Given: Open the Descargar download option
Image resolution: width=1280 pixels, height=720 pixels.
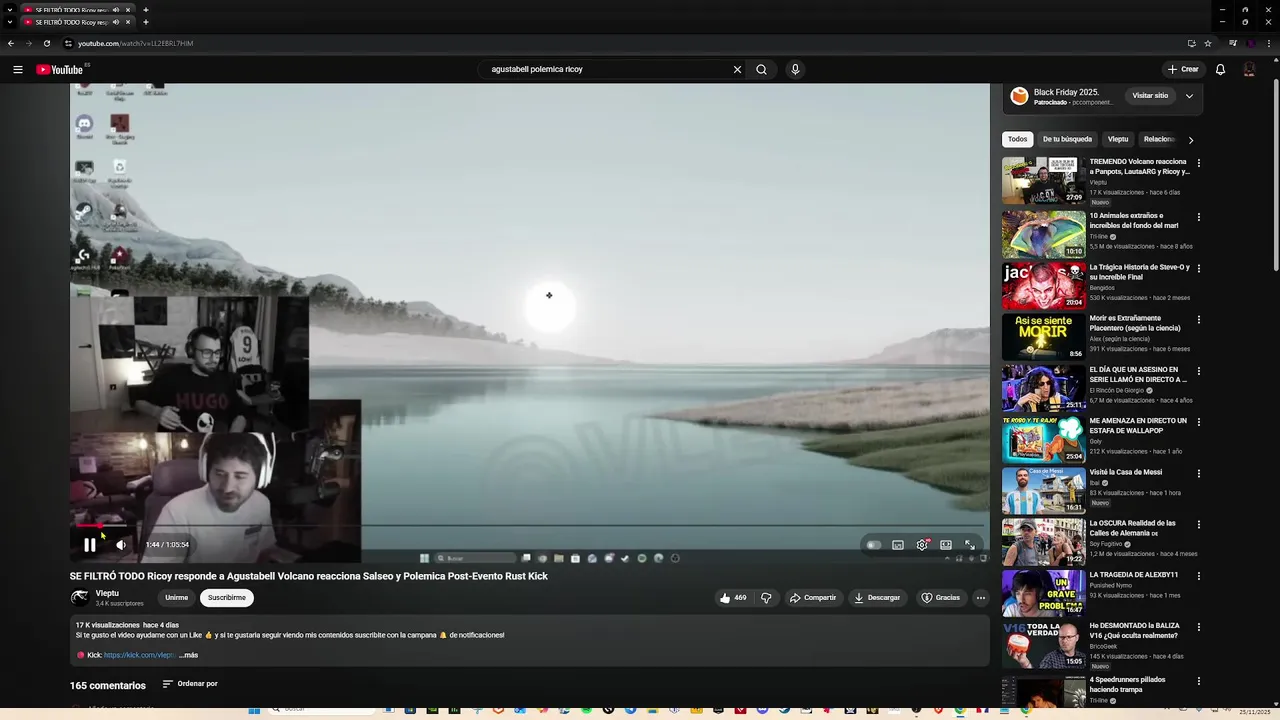Looking at the screenshot, I should pyautogui.click(x=877, y=598).
